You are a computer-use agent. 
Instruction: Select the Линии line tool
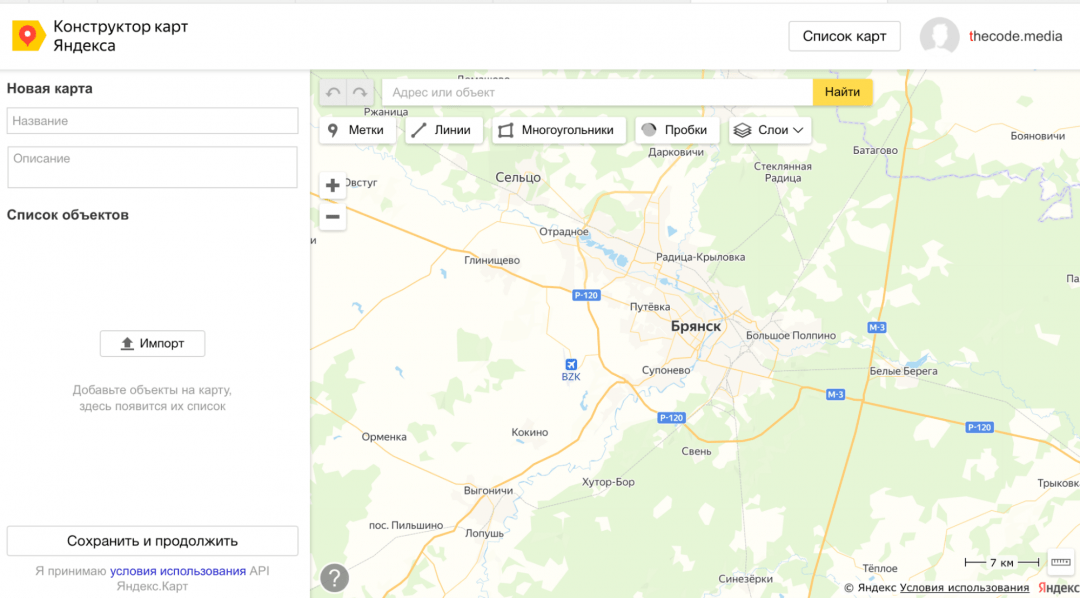coord(443,130)
